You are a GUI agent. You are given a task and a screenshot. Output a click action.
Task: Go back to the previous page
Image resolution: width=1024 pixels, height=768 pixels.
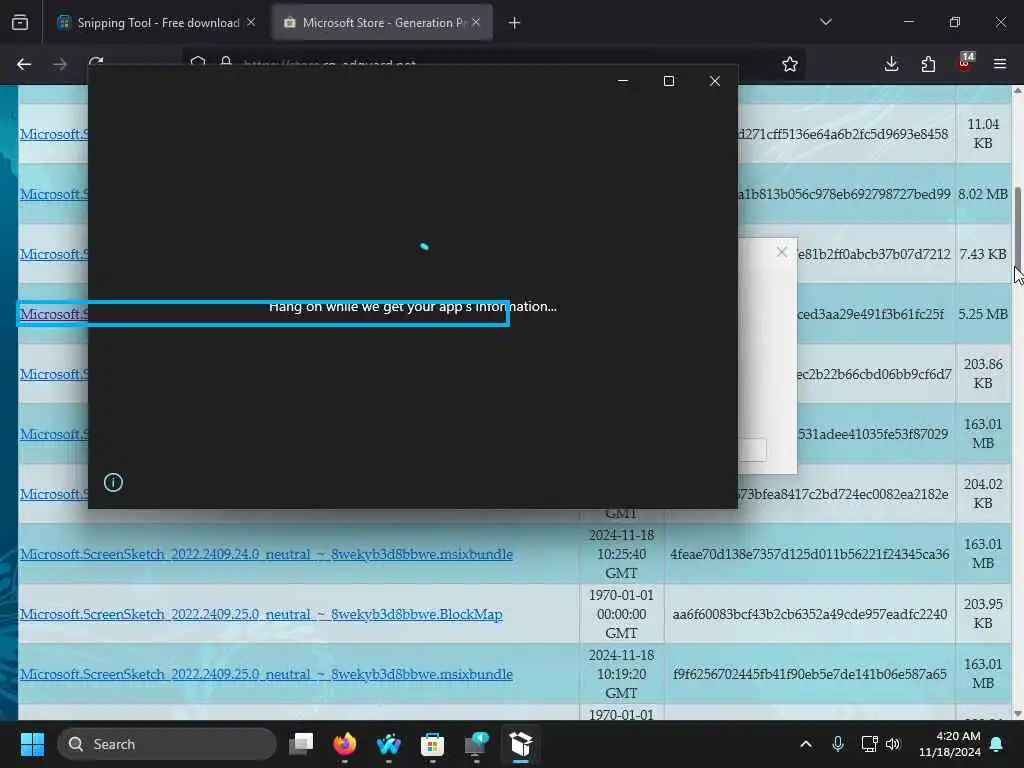24,64
